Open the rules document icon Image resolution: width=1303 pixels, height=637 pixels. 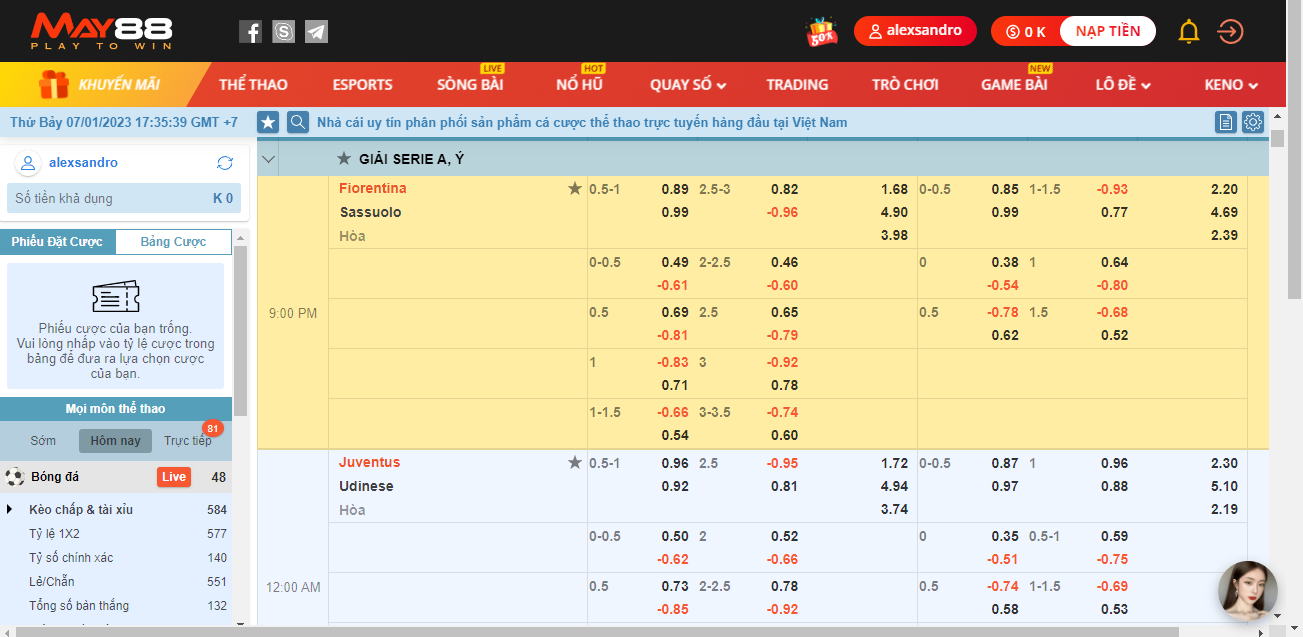(x=1225, y=122)
